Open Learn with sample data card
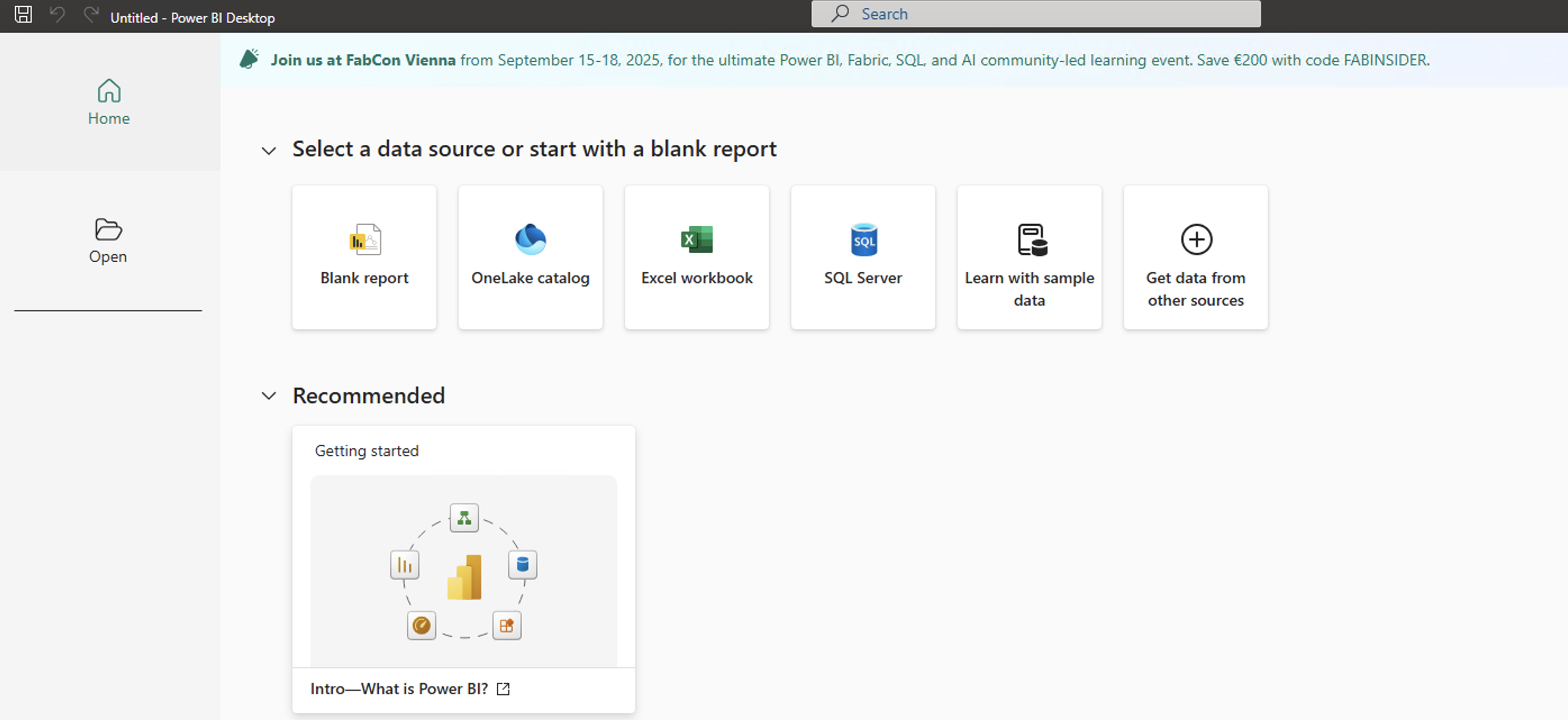1568x720 pixels. click(x=1028, y=257)
